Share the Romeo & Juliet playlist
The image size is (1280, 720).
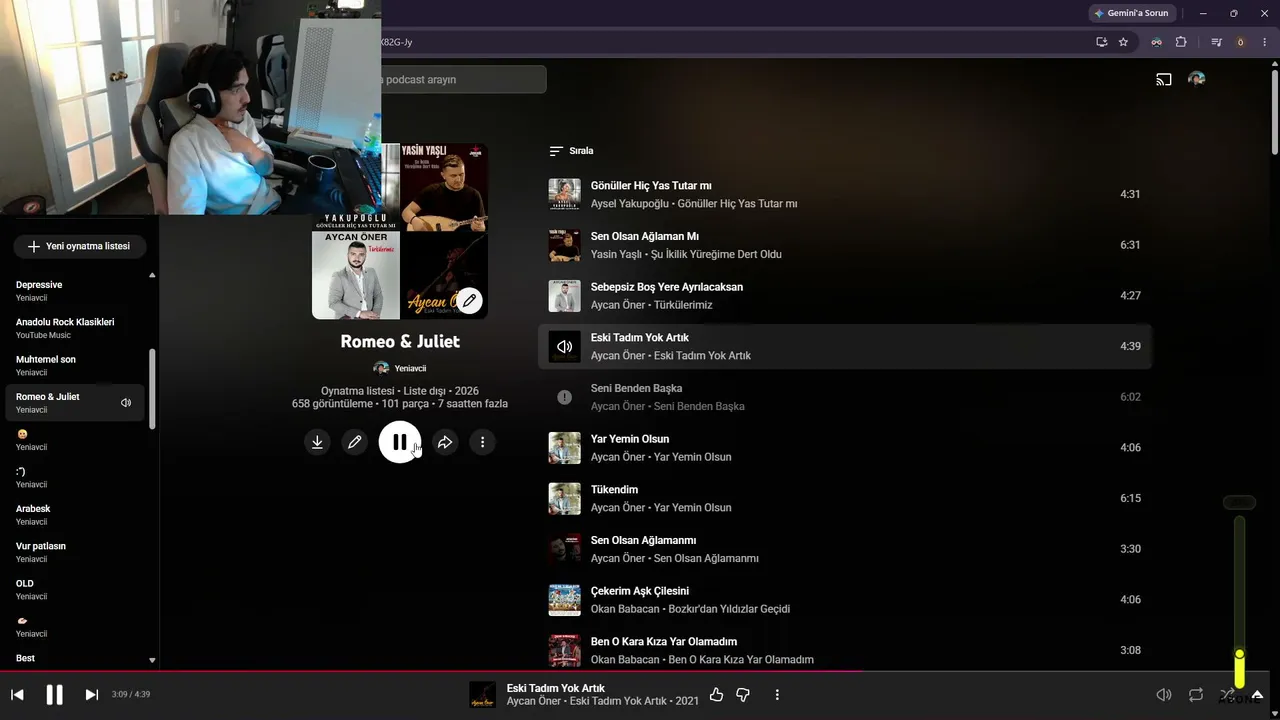(445, 442)
